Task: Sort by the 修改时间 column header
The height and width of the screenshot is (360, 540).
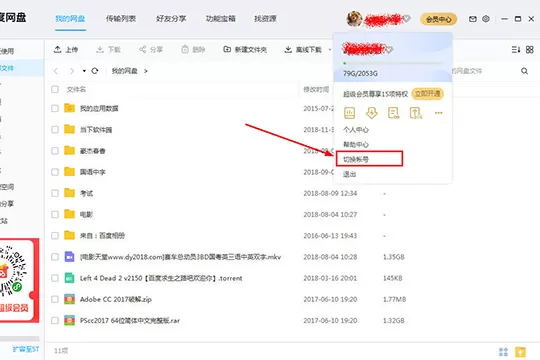Action: (316, 90)
